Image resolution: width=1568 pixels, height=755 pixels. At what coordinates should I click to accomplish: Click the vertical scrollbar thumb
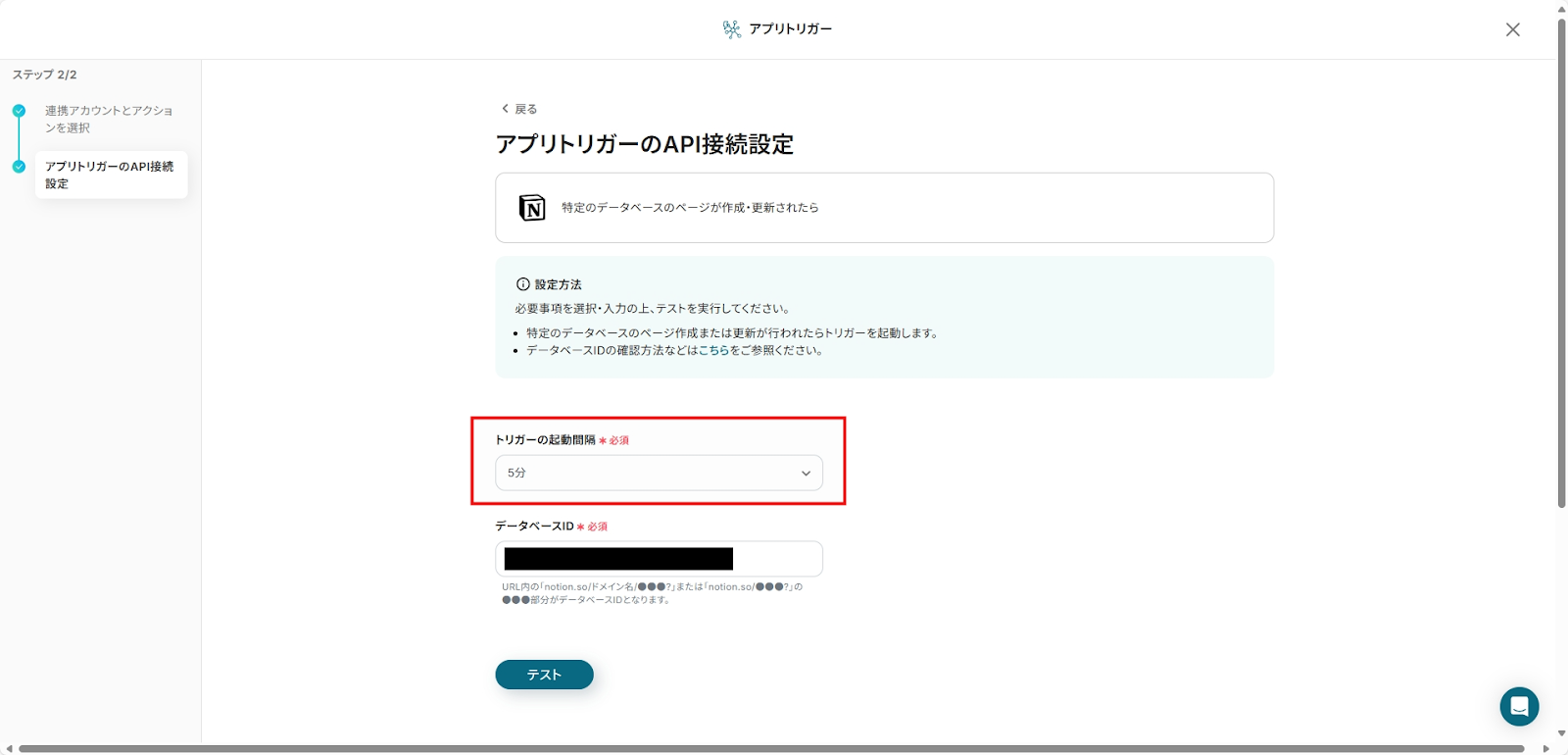coord(1562,263)
